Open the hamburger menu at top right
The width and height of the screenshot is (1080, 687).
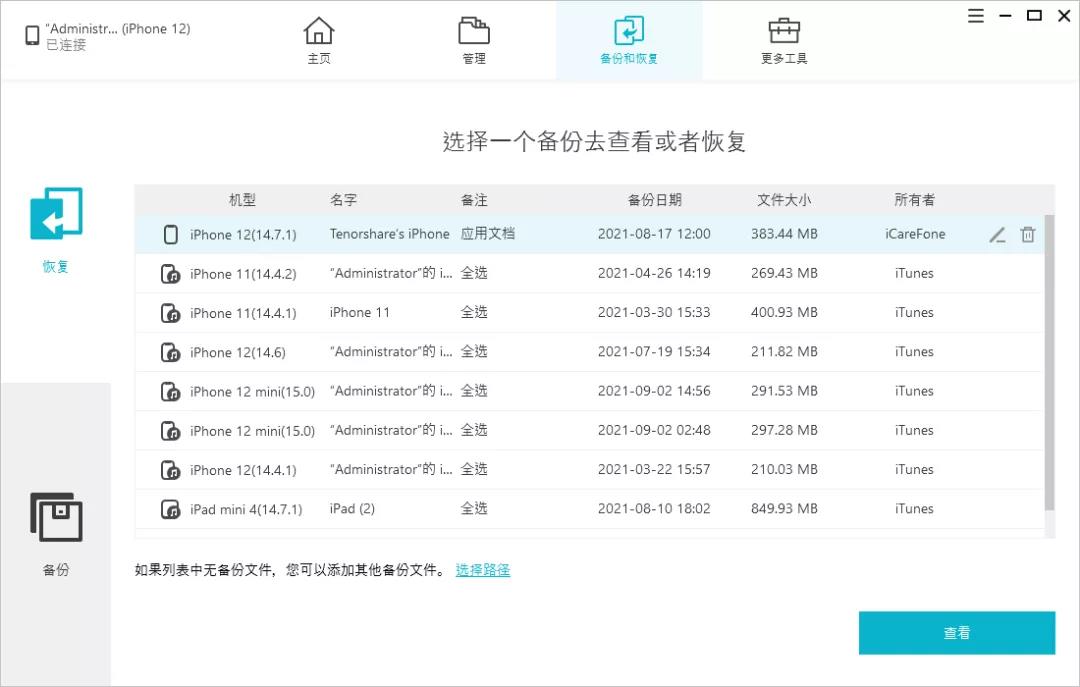point(975,16)
